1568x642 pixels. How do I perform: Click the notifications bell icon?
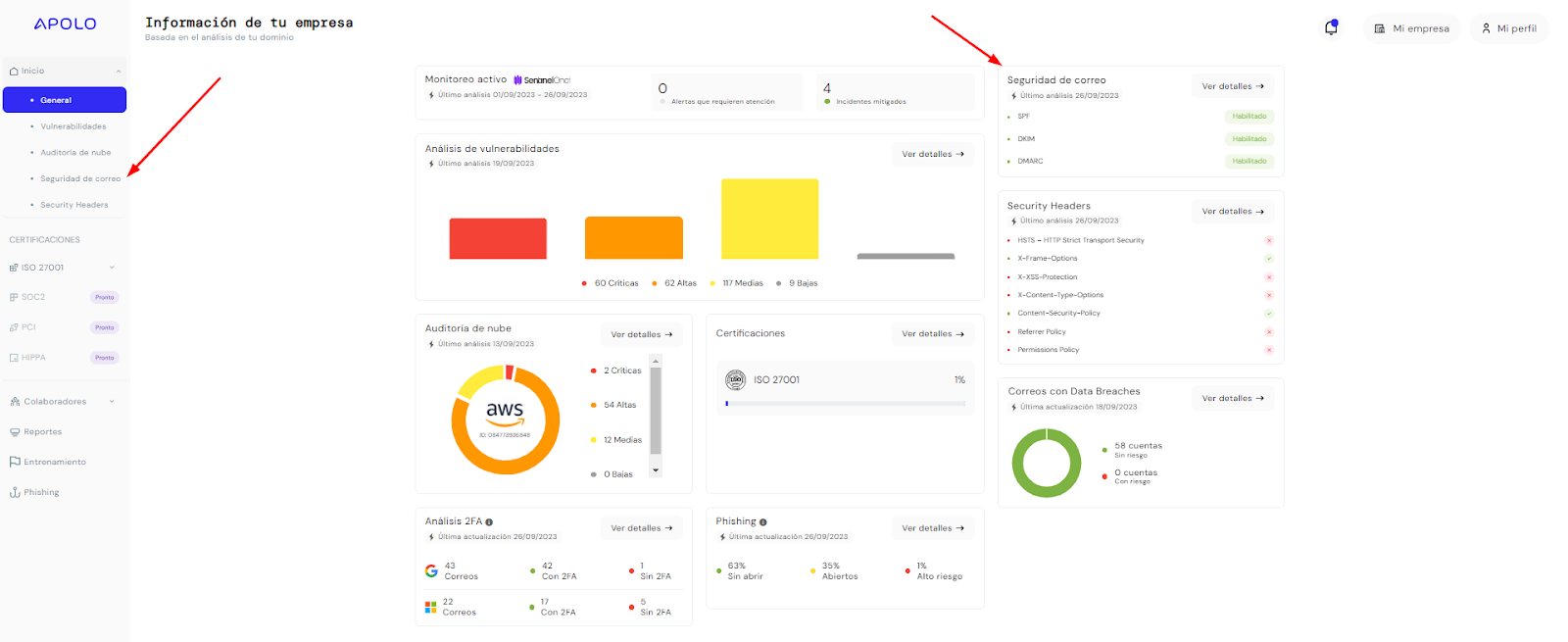(1331, 28)
